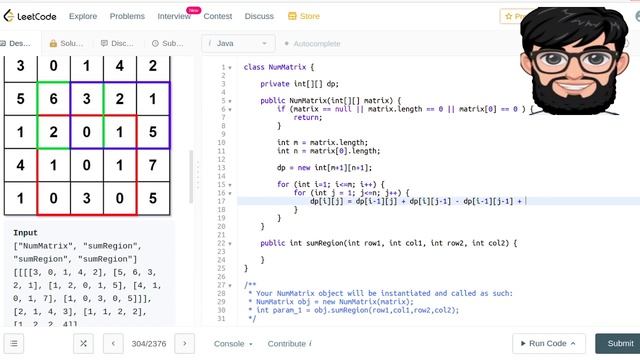Viewport: 640px width, 360px height.
Task: Fold the class NumMatrix block at line 1
Action: point(230,67)
